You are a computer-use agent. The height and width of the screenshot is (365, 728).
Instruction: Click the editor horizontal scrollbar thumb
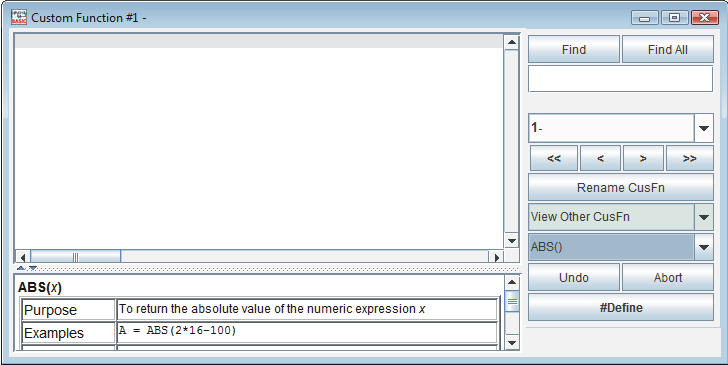pyautogui.click(x=76, y=257)
